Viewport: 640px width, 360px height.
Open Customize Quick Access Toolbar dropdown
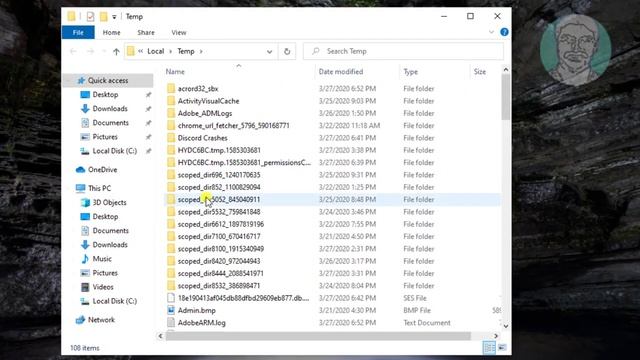[x=114, y=17]
